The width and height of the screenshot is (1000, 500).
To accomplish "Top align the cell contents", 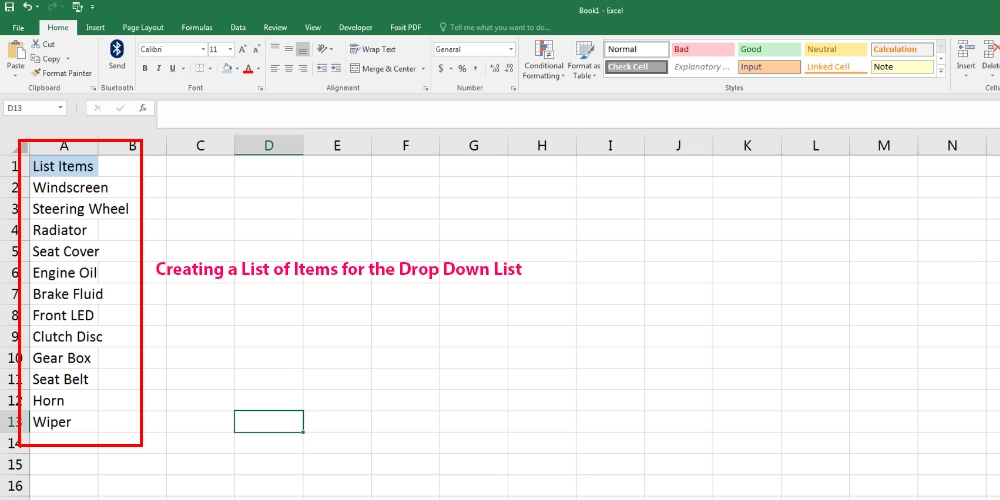I will [x=275, y=48].
